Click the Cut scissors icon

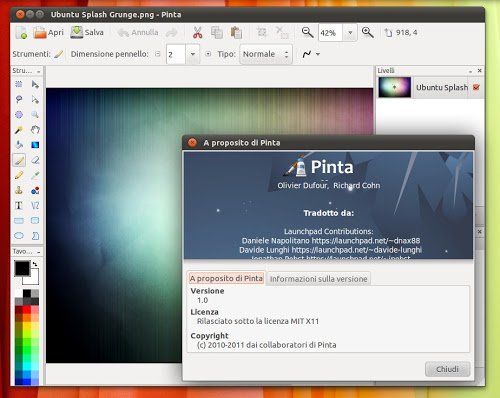pos(197,33)
